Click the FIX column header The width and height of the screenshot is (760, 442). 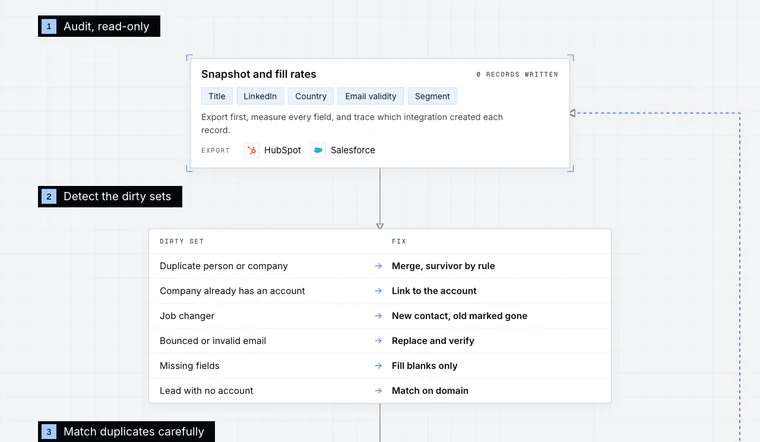pos(398,241)
